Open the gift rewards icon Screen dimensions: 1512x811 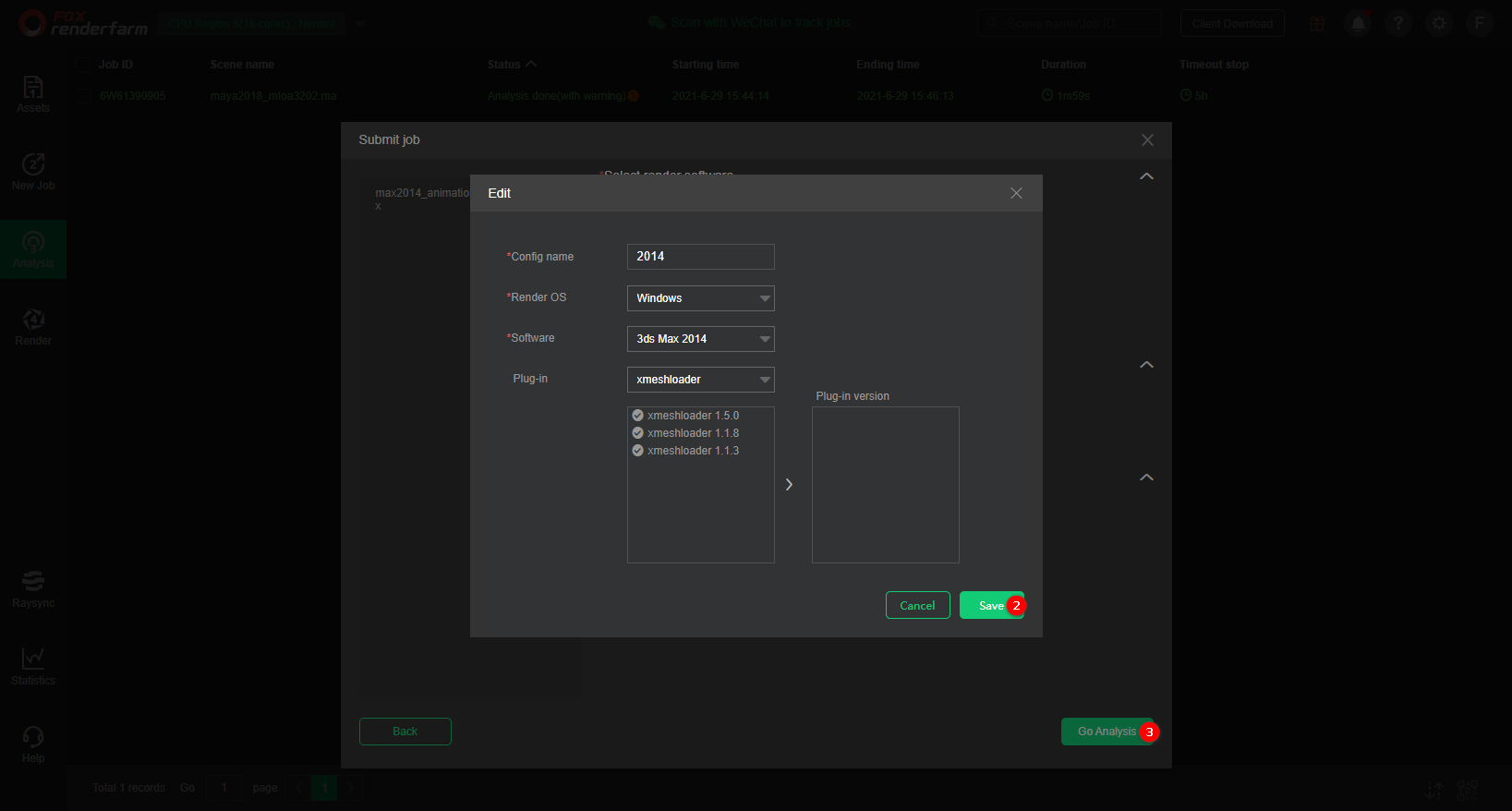(1317, 23)
